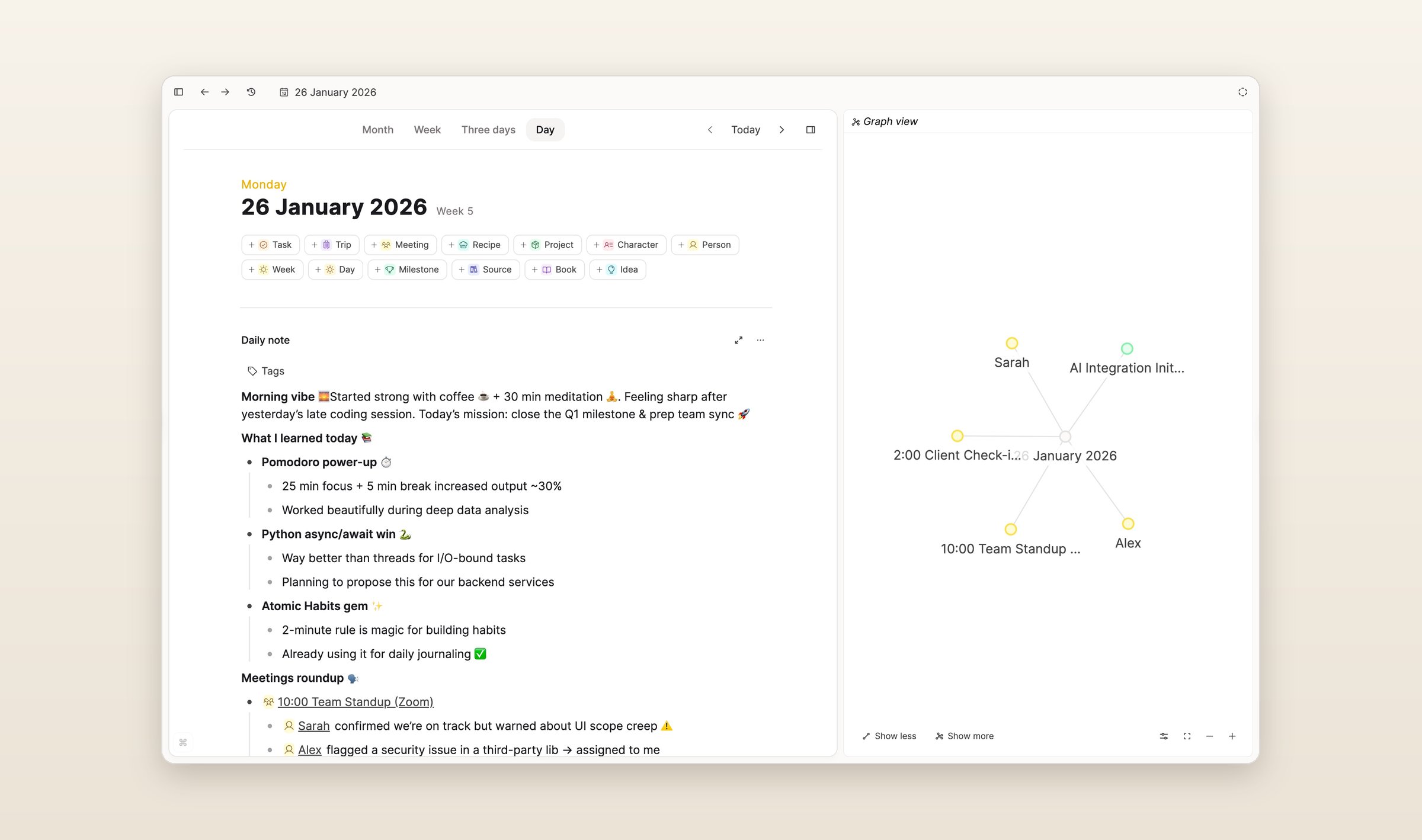The image size is (1422, 840).
Task: Open the Daily note more options menu
Action: (x=760, y=340)
